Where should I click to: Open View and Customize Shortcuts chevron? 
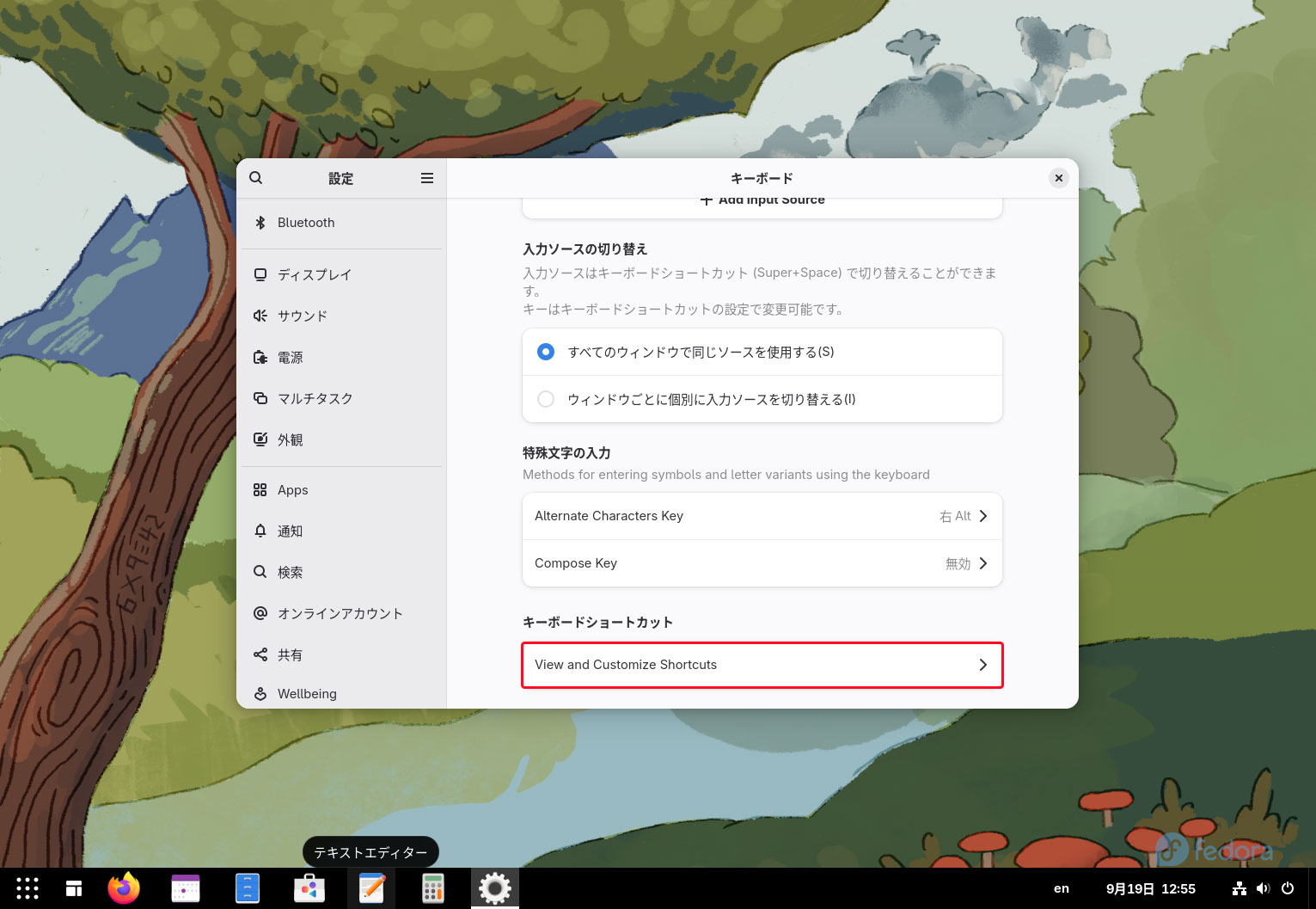pos(983,665)
